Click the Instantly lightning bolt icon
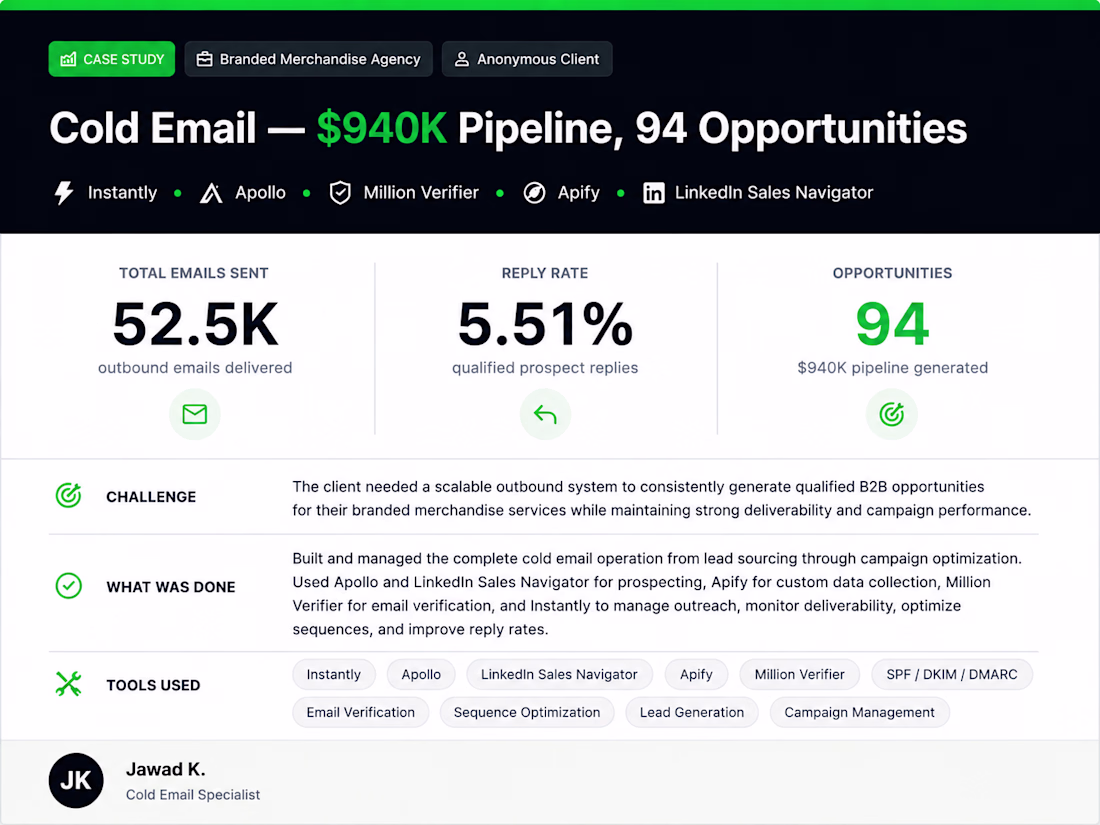1100x825 pixels. (x=64, y=192)
